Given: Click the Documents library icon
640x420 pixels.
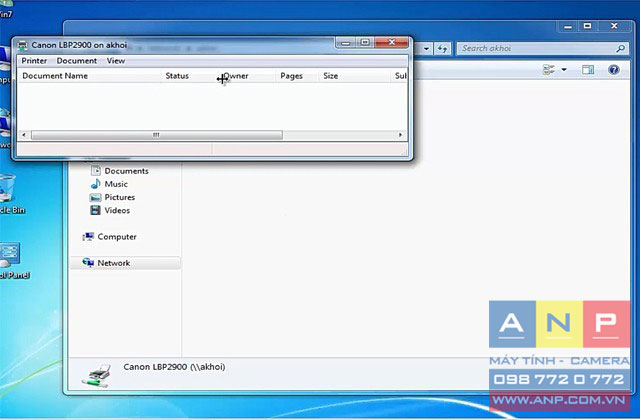Looking at the screenshot, I should click(96, 171).
